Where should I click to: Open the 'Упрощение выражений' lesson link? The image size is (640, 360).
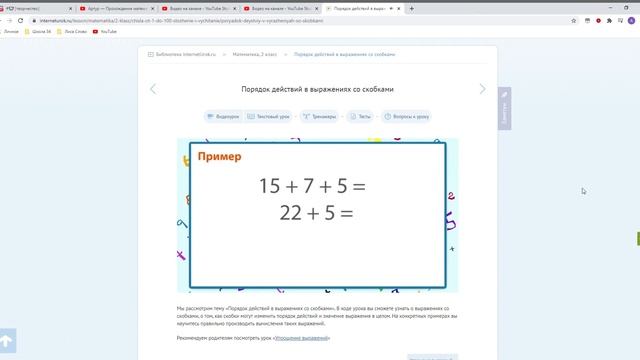302,338
